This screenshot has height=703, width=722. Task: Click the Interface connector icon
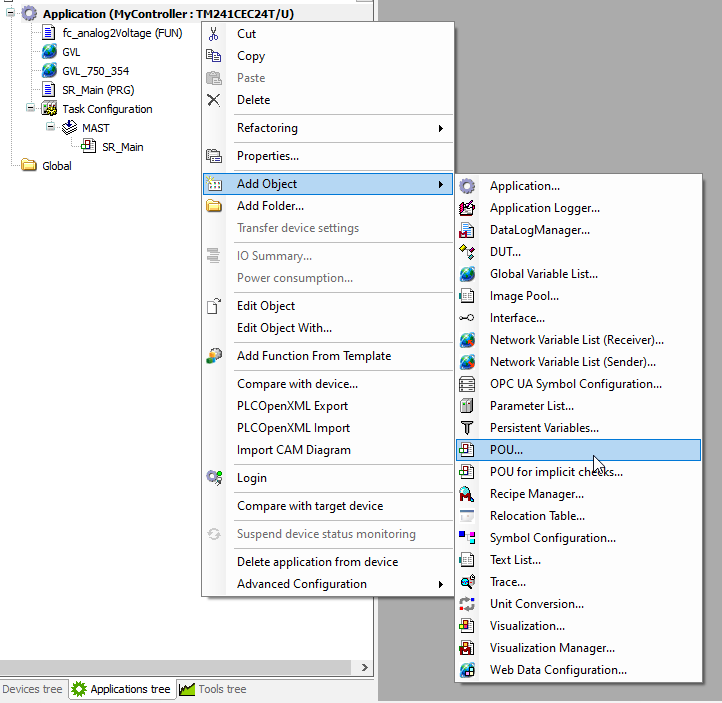tap(467, 318)
